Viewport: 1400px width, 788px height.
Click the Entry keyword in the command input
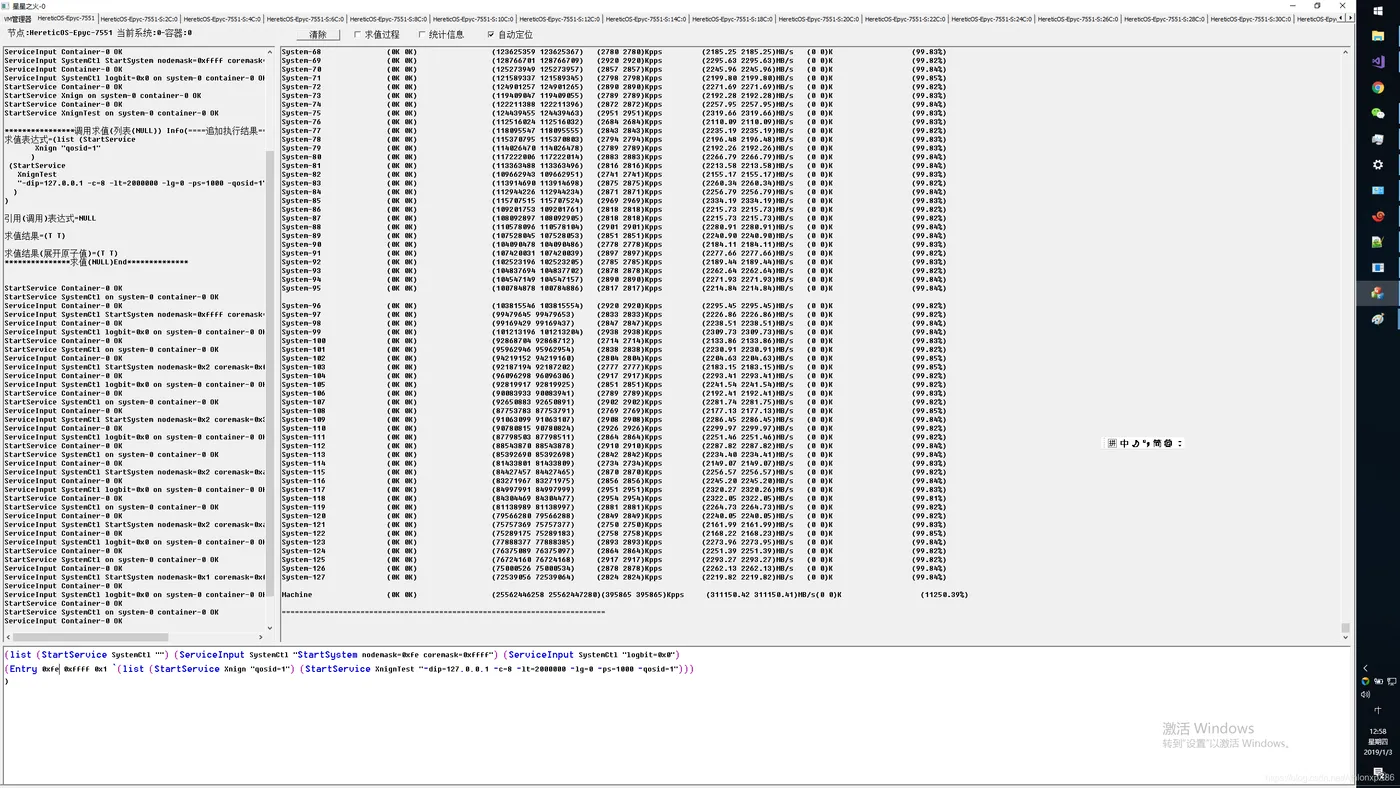(23, 669)
